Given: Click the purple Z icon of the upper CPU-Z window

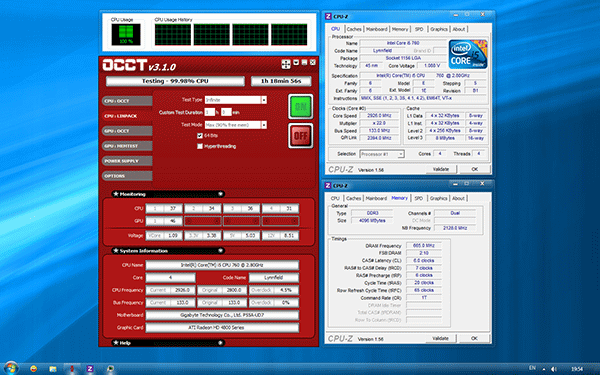Looking at the screenshot, I should point(328,16).
